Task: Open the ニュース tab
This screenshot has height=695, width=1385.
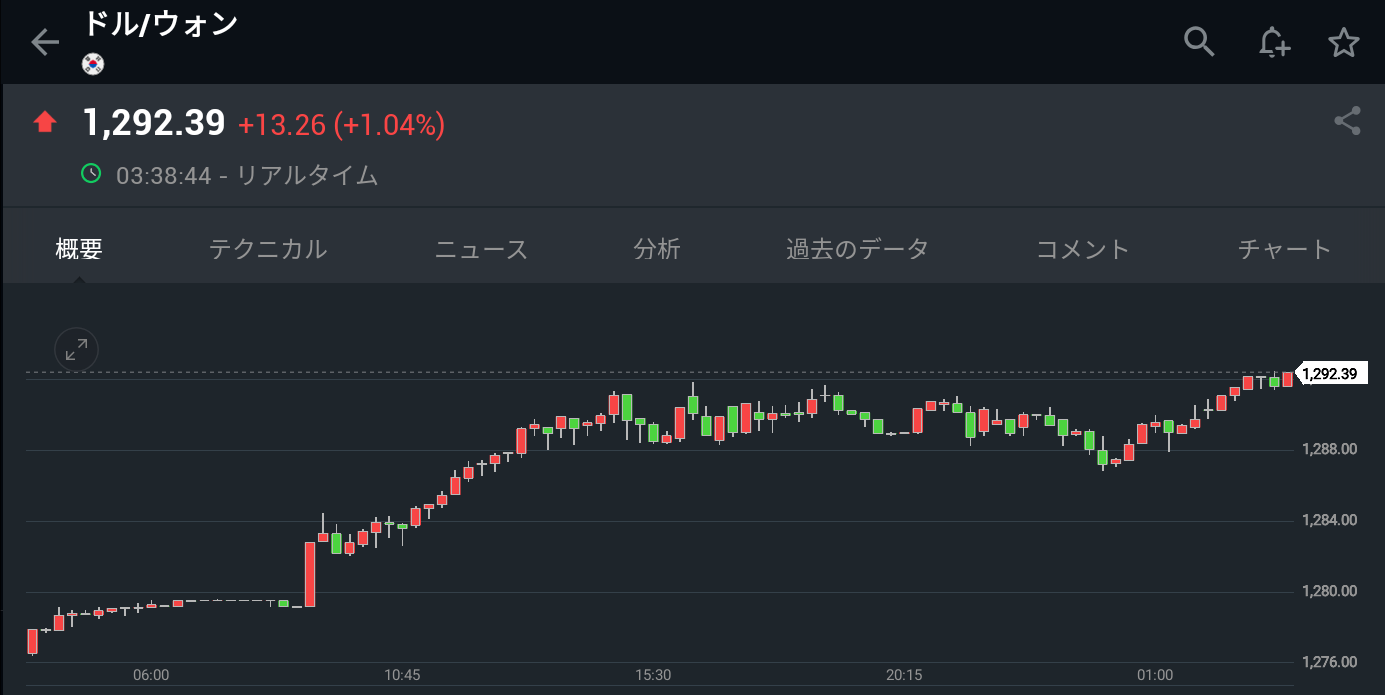Action: [481, 249]
